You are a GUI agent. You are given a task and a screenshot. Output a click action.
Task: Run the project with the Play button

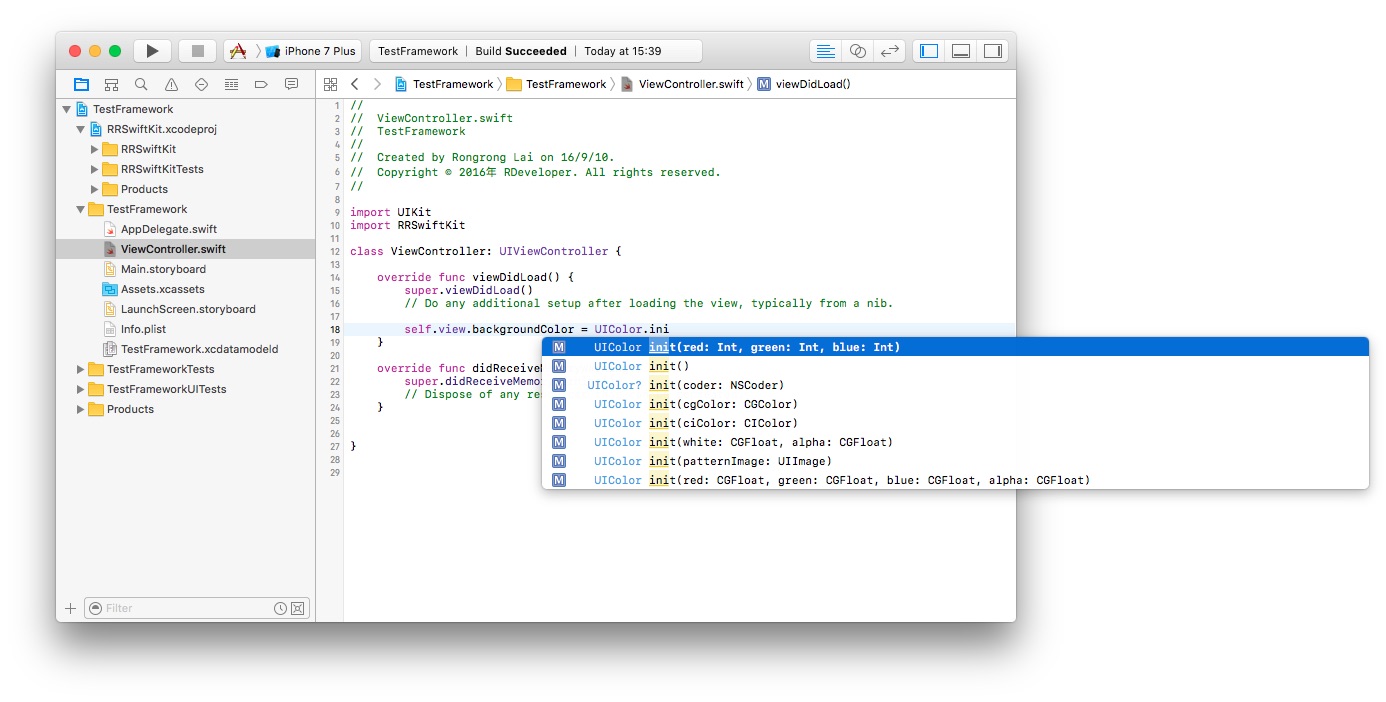152,51
